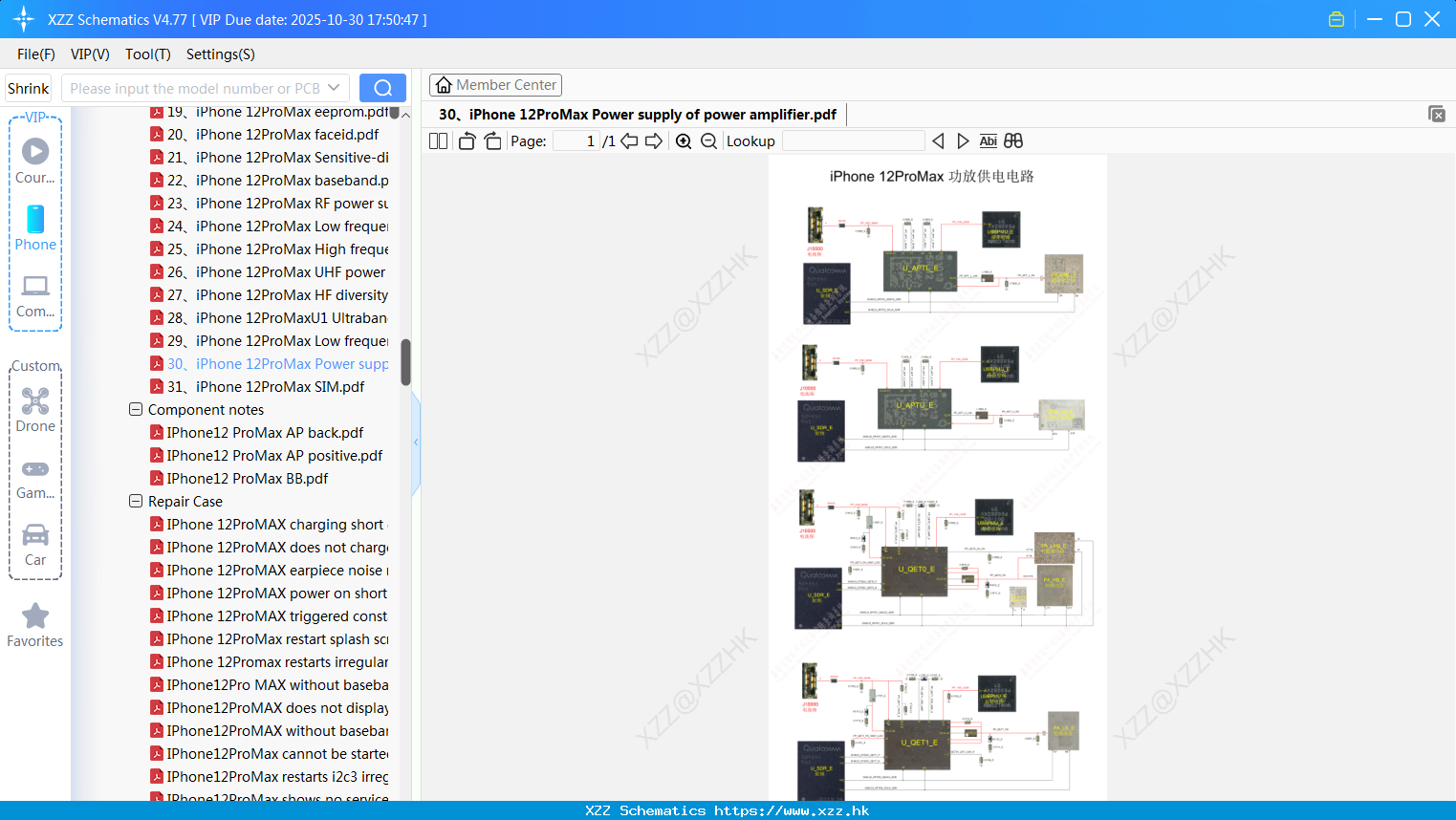This screenshot has height=820, width=1456.
Task: Click the Shrink button
Action: pos(28,88)
